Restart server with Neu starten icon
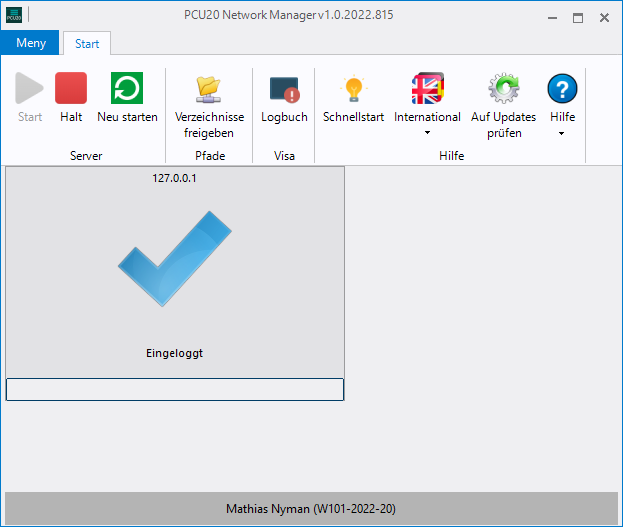Screen dimensions: 623x527 [x=127, y=89]
